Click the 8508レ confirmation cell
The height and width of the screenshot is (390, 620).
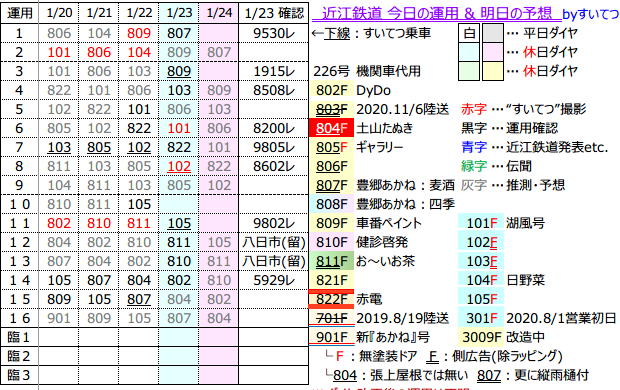(x=274, y=90)
